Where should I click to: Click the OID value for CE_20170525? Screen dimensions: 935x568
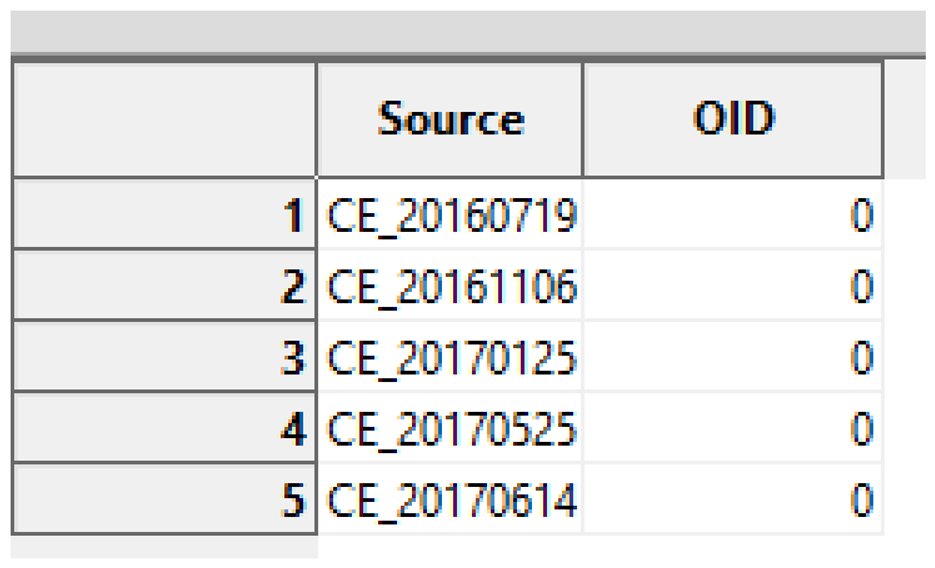tap(733, 429)
